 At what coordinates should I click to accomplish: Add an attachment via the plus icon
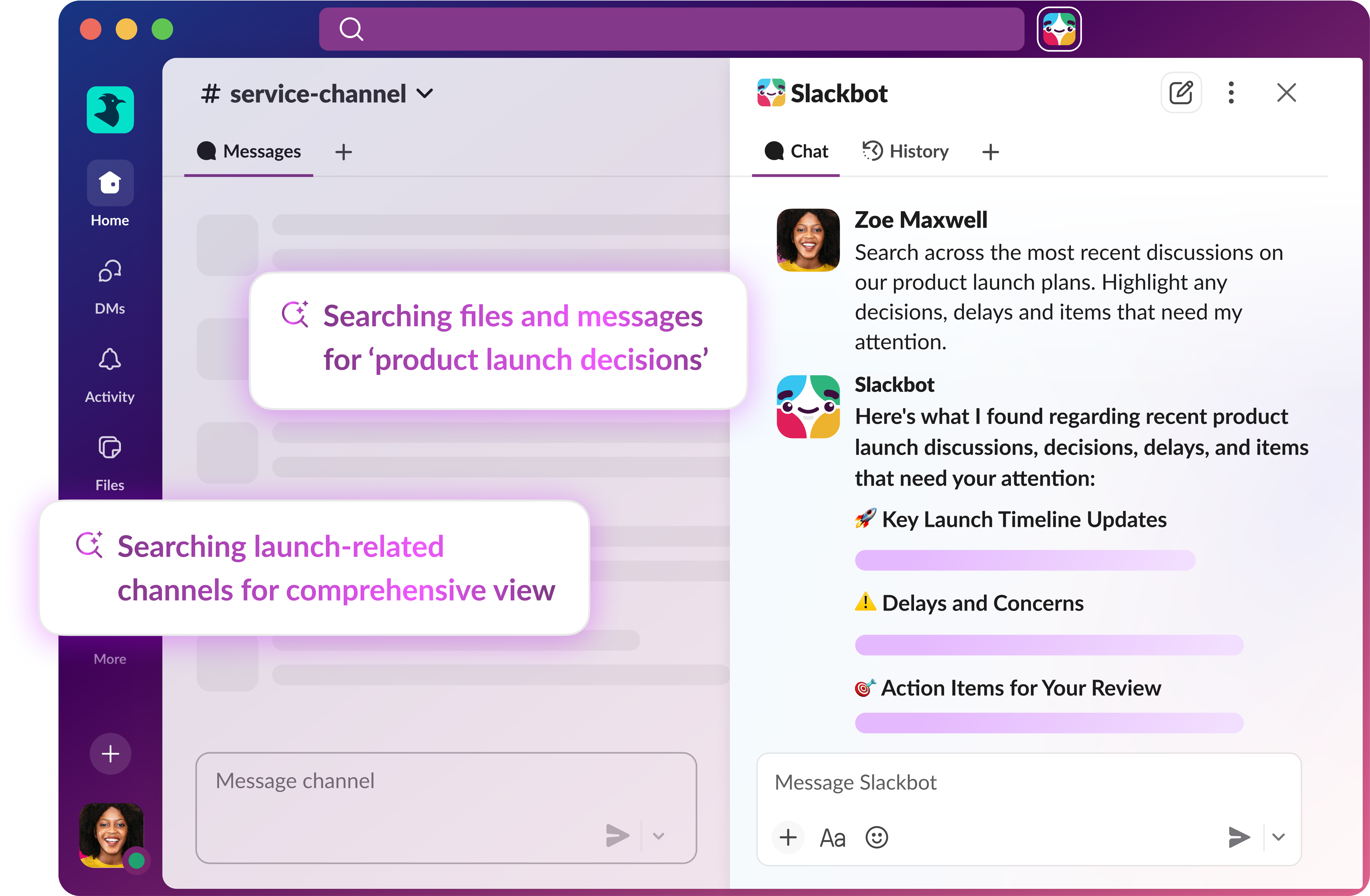788,838
